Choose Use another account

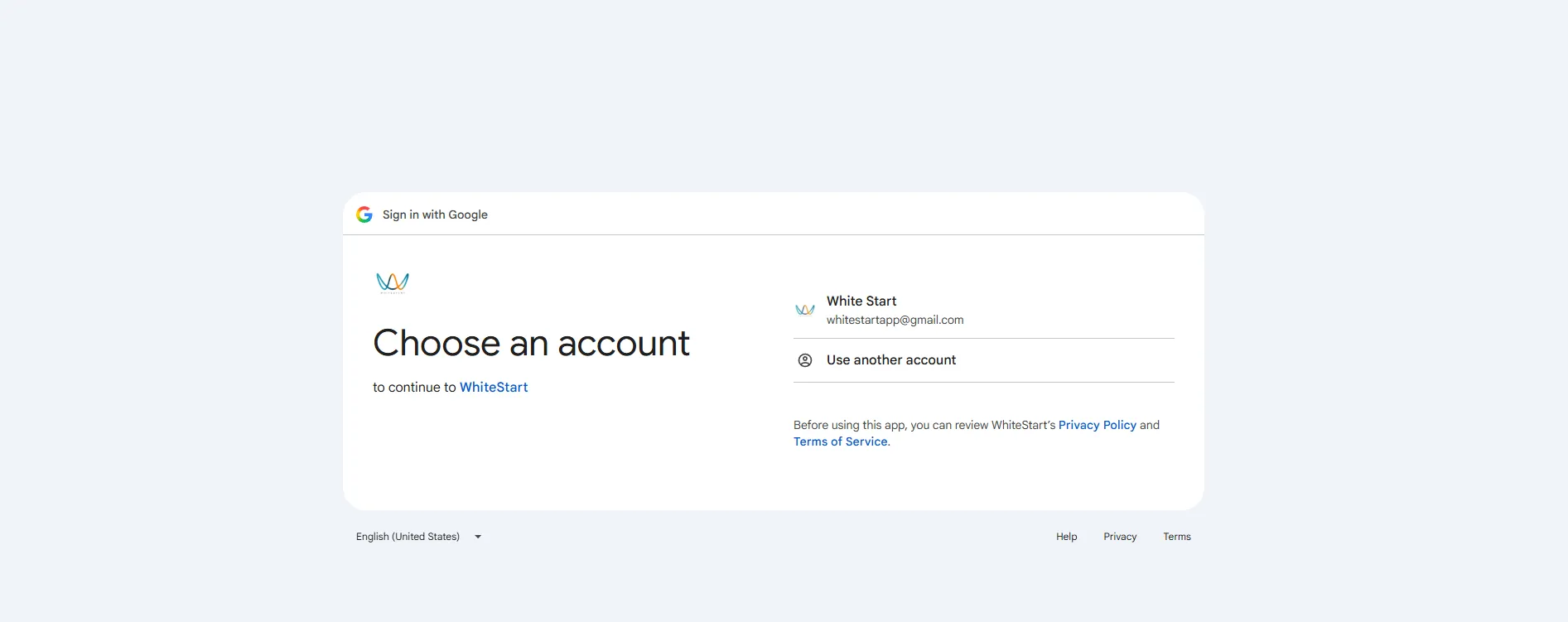pos(984,360)
